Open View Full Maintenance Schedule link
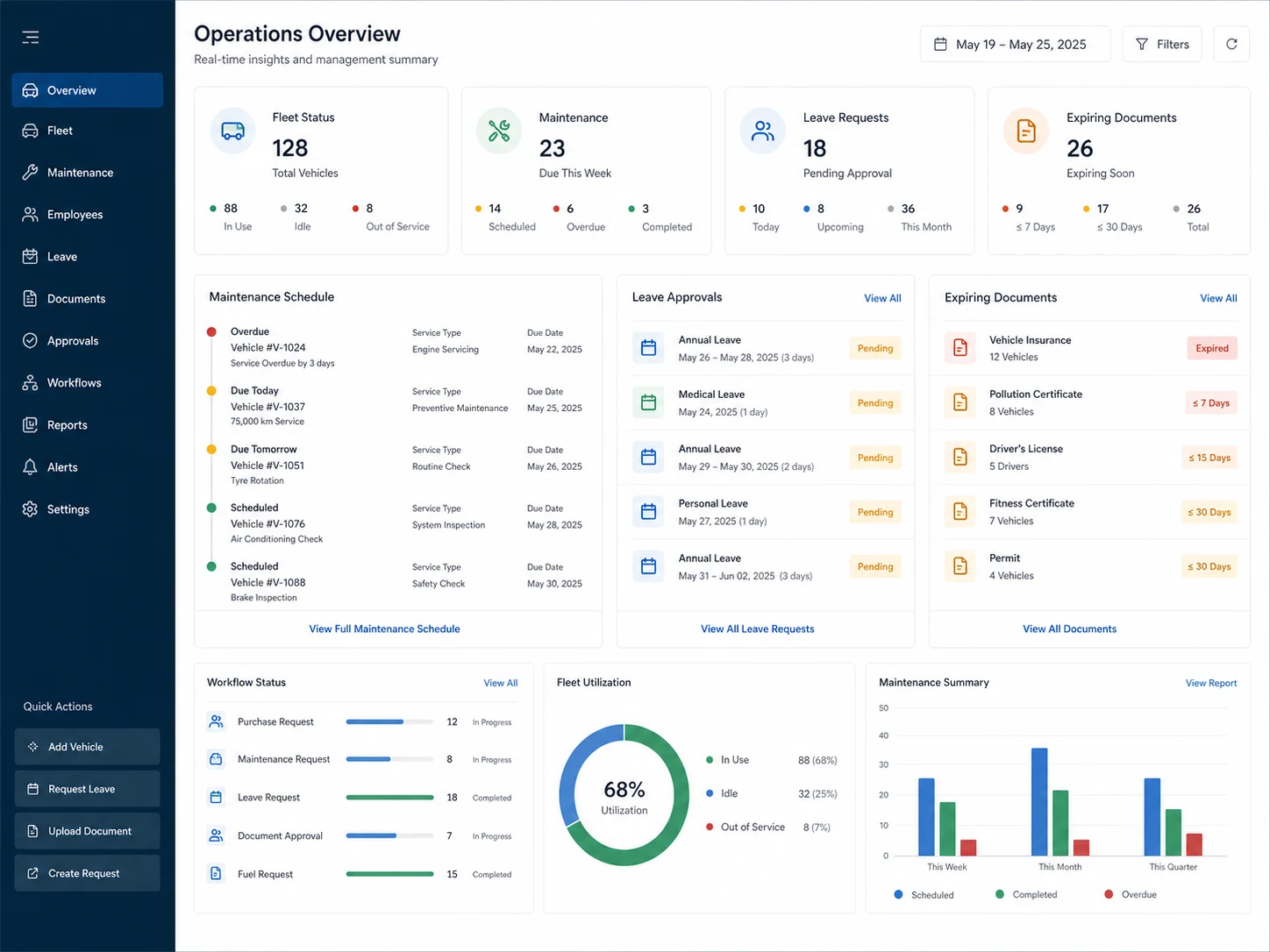 [384, 629]
